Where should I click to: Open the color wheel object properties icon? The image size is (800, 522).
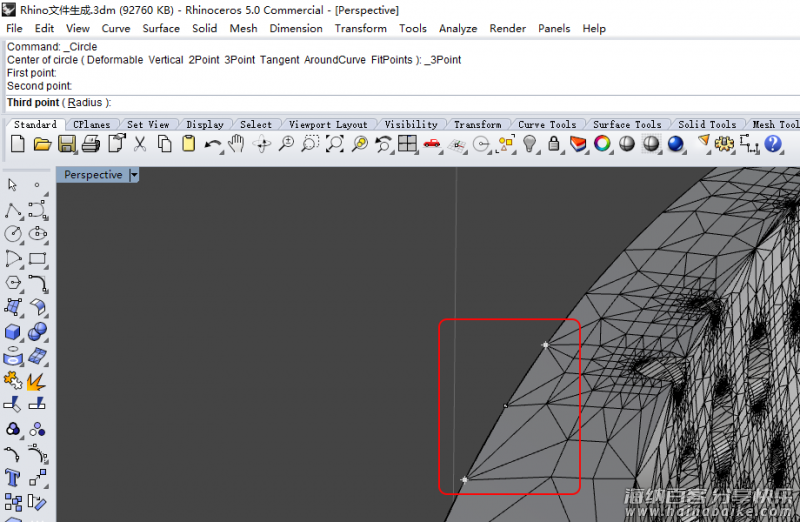click(602, 144)
